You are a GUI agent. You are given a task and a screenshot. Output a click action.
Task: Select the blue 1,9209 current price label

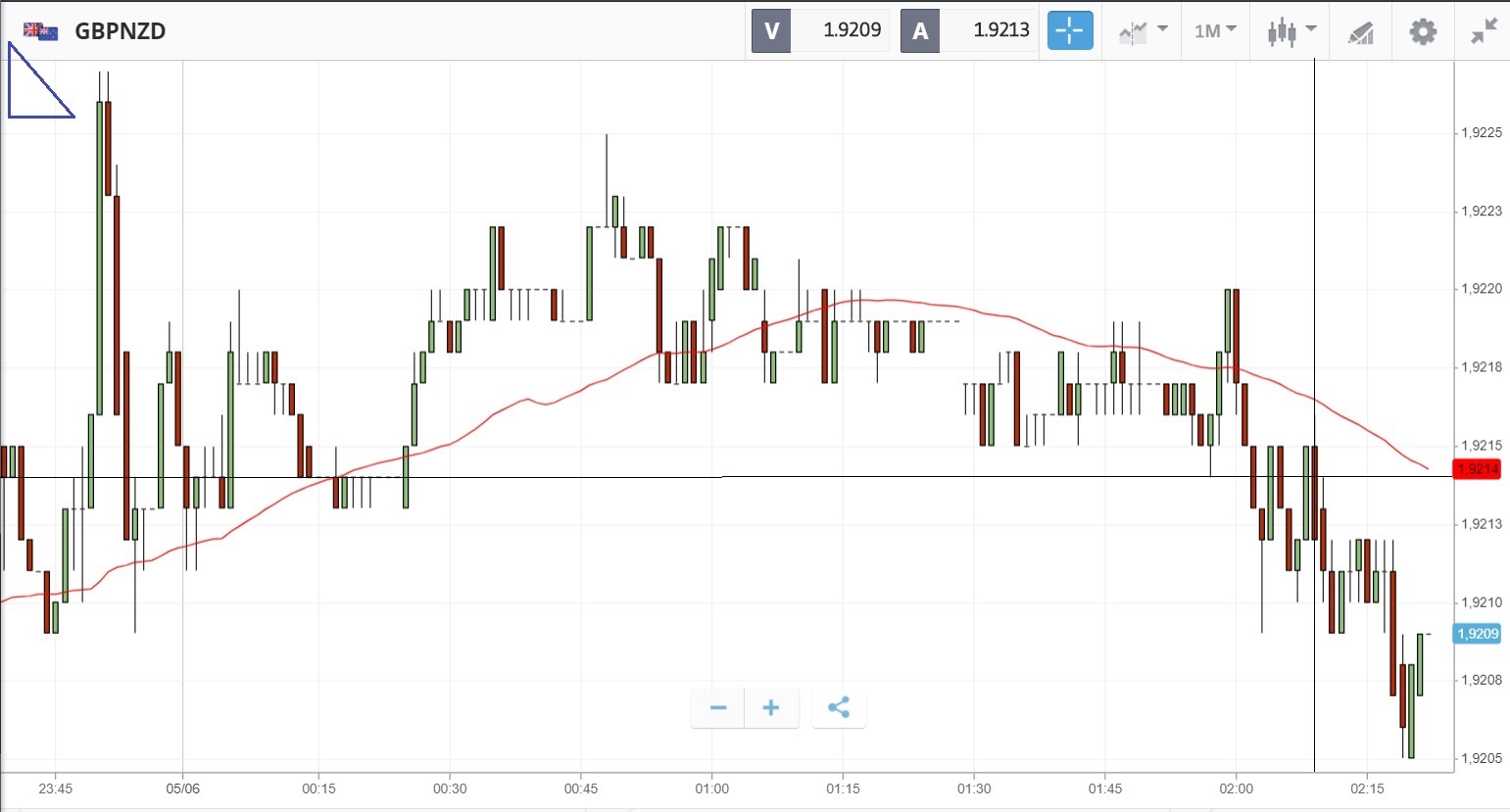(x=1478, y=634)
